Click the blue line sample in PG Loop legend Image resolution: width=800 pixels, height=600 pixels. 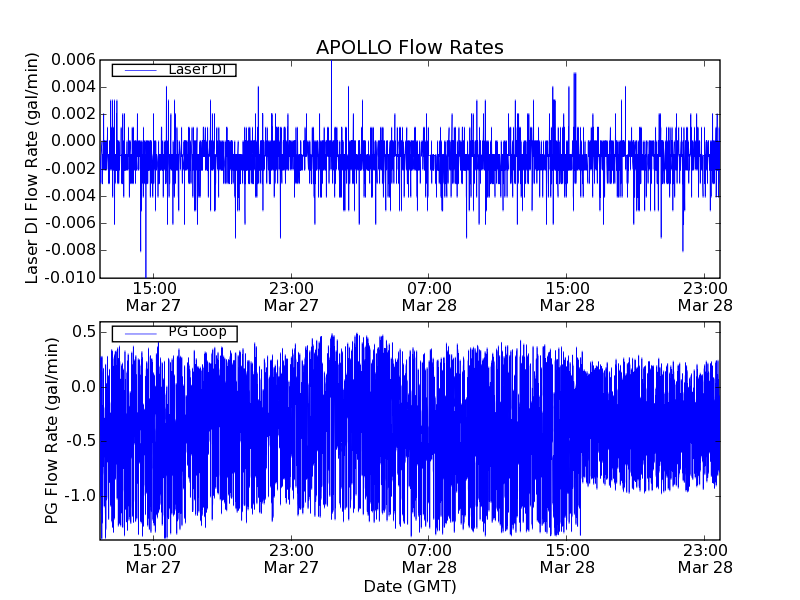pyautogui.click(x=136, y=333)
